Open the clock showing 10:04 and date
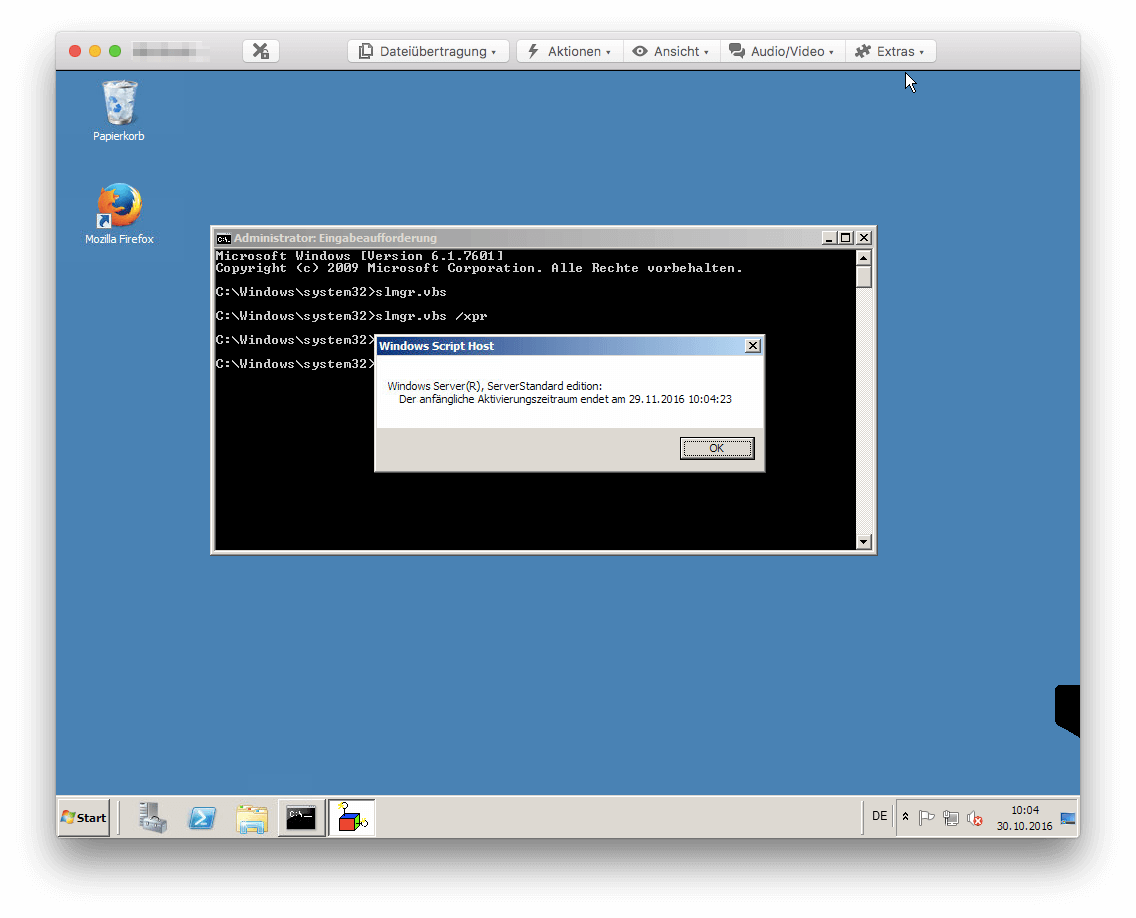The width and height of the screenshot is (1136, 918). click(1024, 818)
